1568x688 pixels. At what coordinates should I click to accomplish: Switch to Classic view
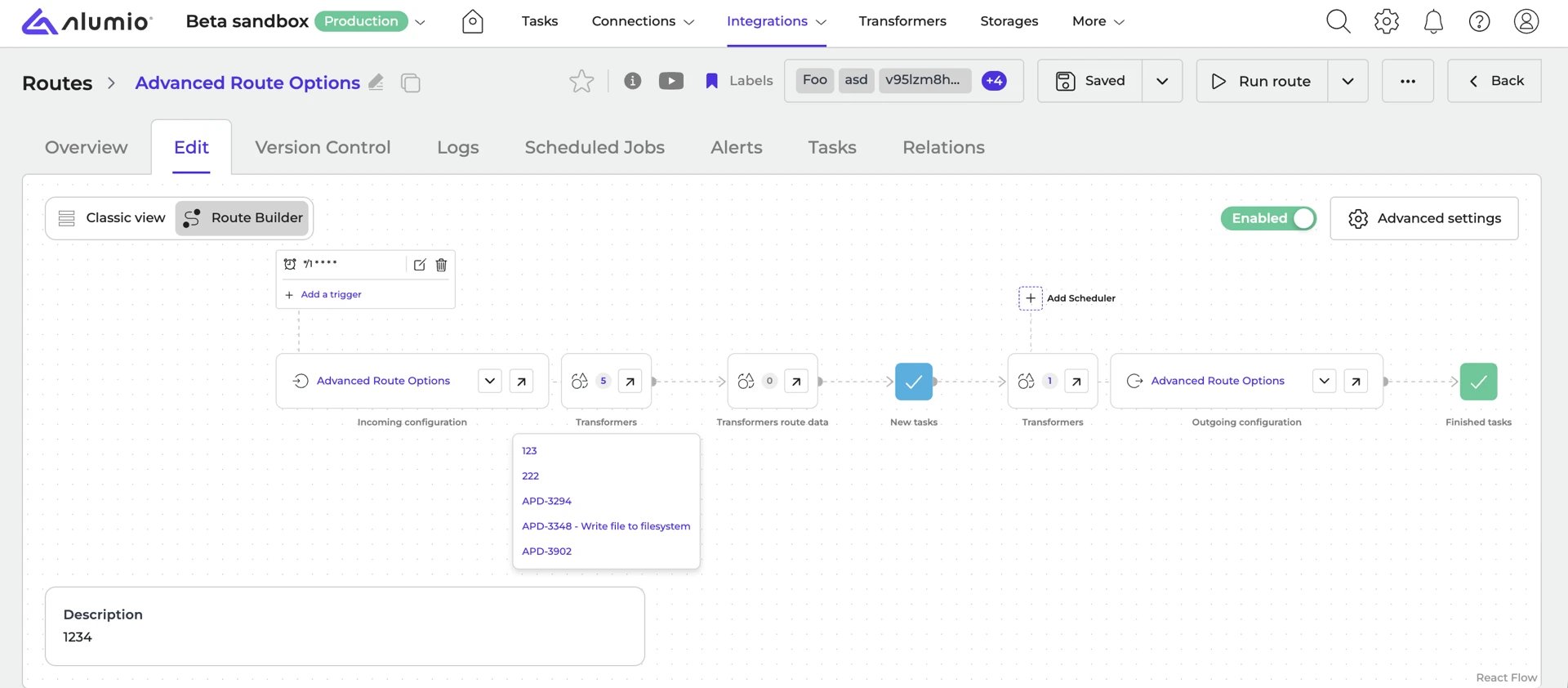[112, 218]
